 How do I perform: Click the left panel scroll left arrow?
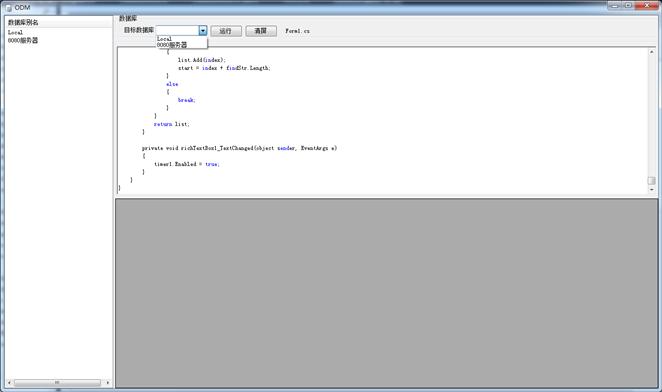point(9,383)
